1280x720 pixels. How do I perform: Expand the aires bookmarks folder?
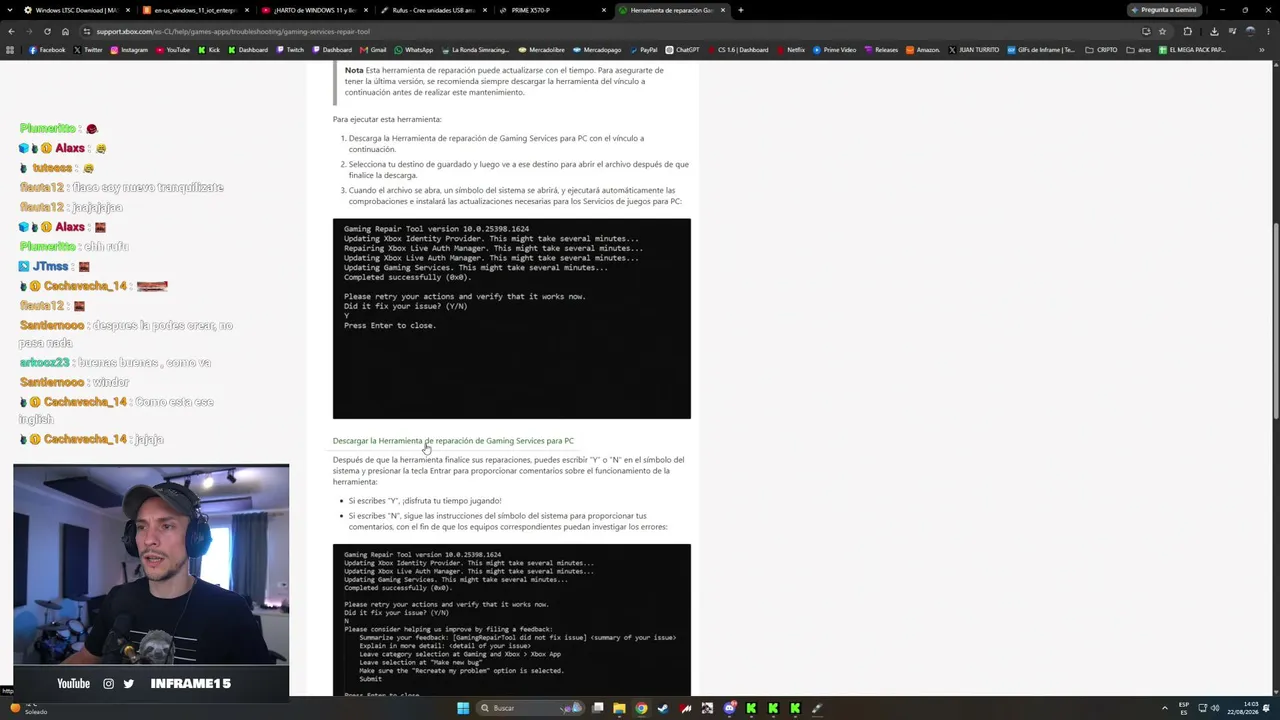1138,50
